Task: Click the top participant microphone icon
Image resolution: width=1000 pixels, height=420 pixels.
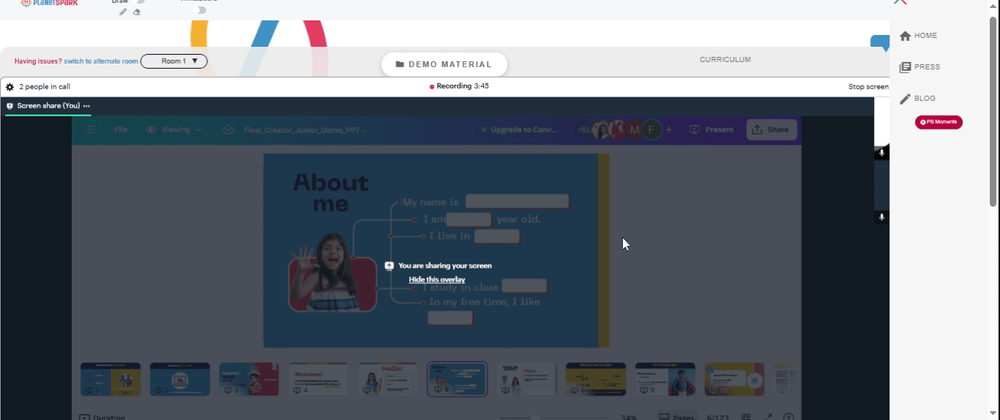Action: pos(881,153)
